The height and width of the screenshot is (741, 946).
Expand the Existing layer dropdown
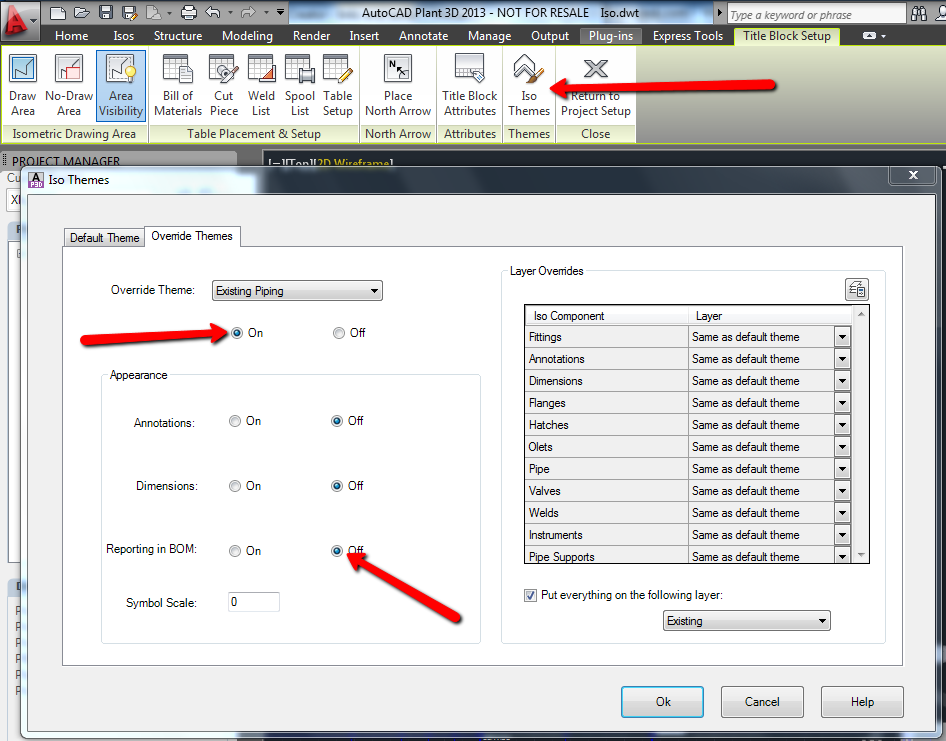(x=822, y=620)
